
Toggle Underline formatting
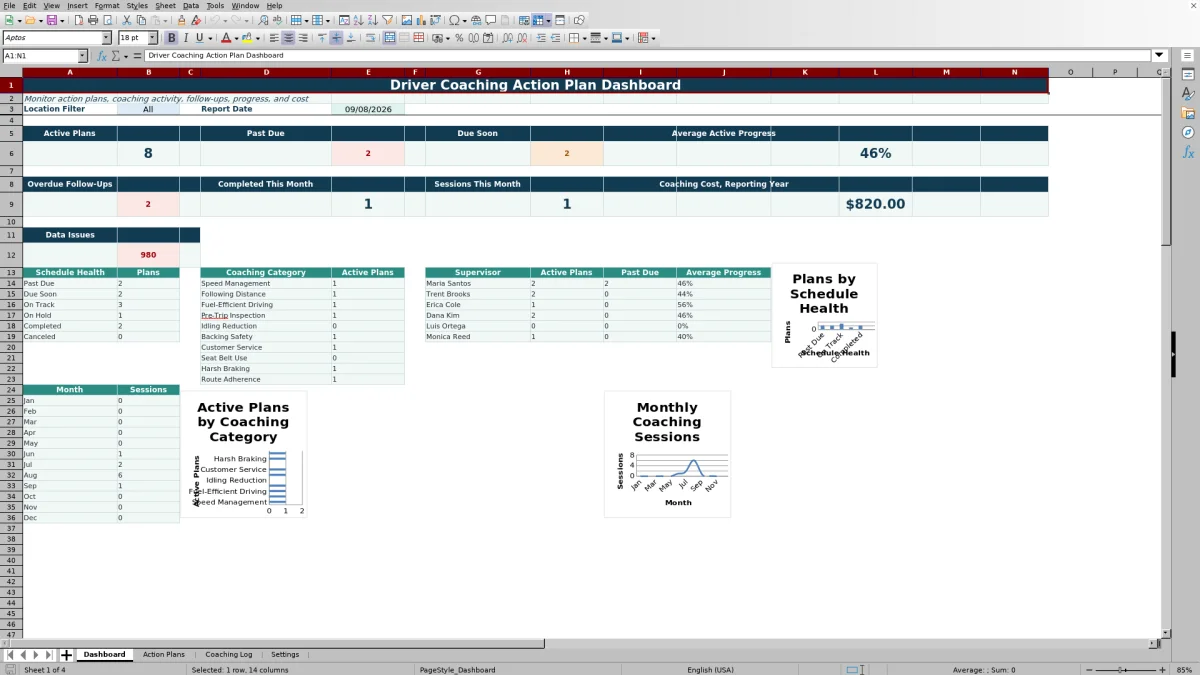(200, 38)
